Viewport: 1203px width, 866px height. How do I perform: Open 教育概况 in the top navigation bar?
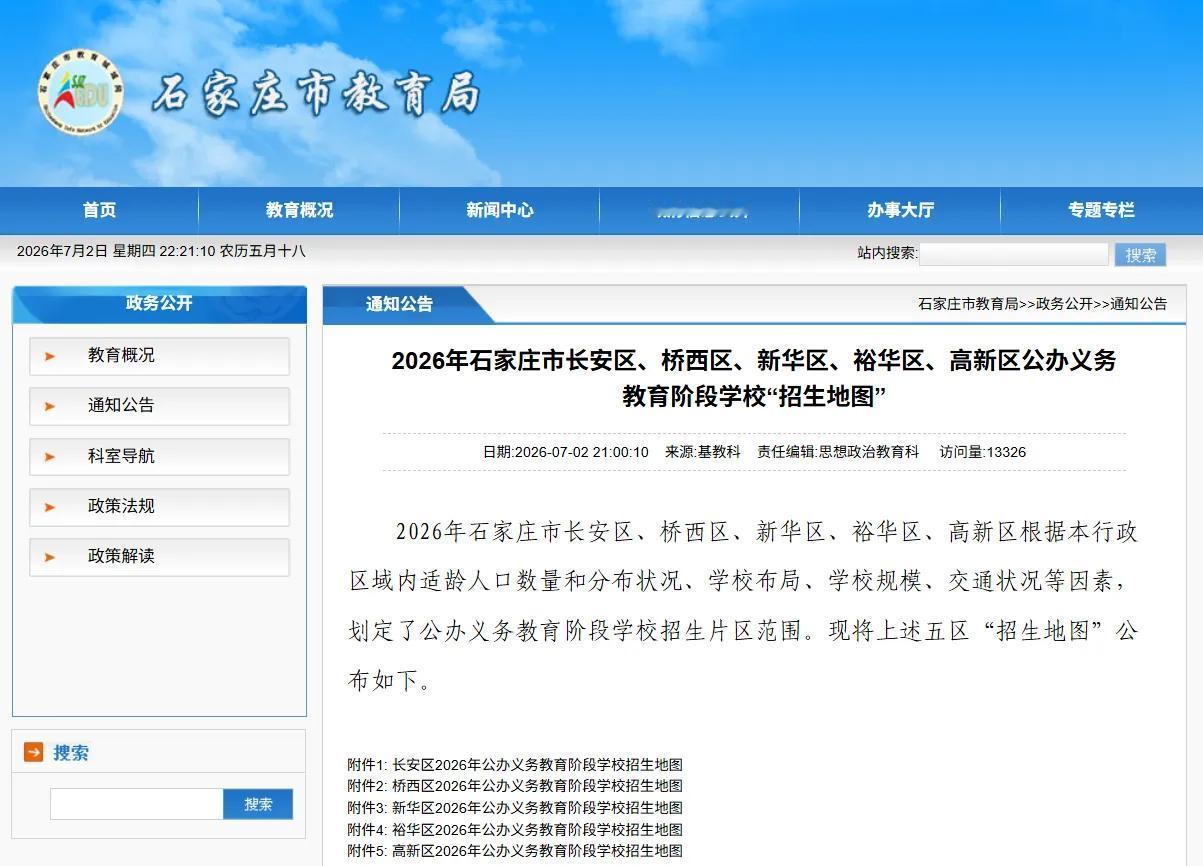299,210
